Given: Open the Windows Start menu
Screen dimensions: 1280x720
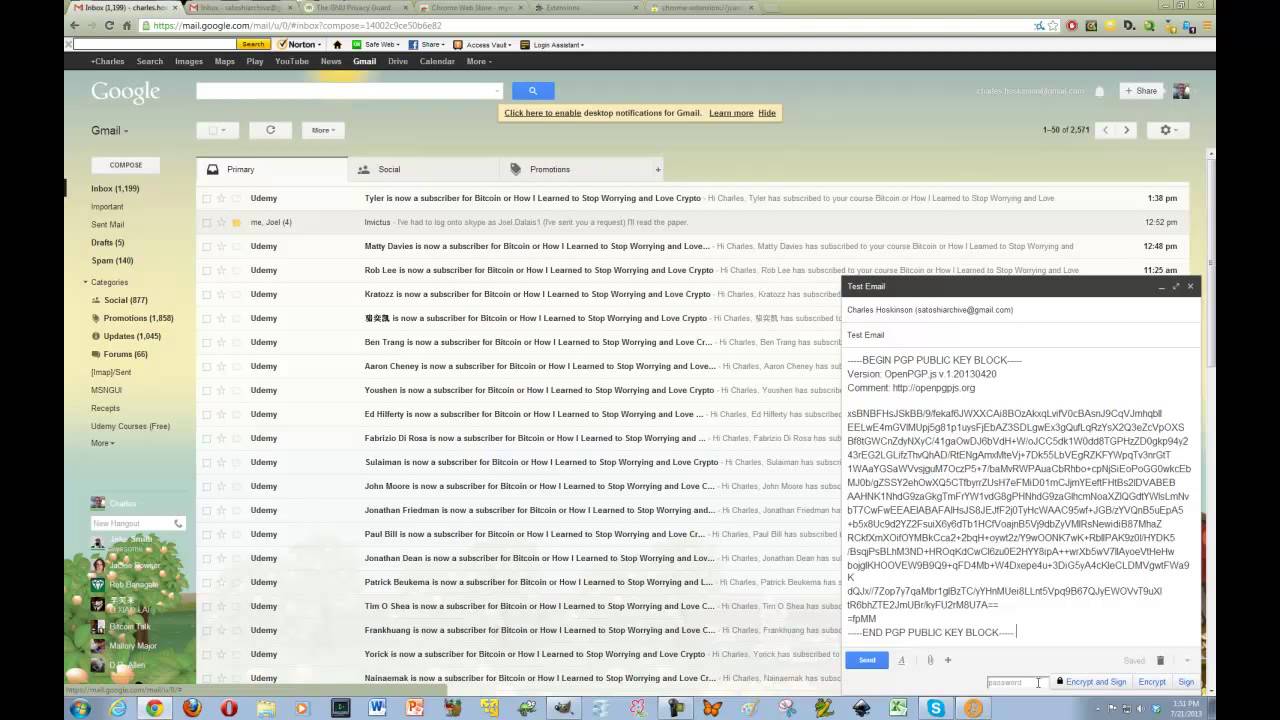Looking at the screenshot, I should coord(80,708).
